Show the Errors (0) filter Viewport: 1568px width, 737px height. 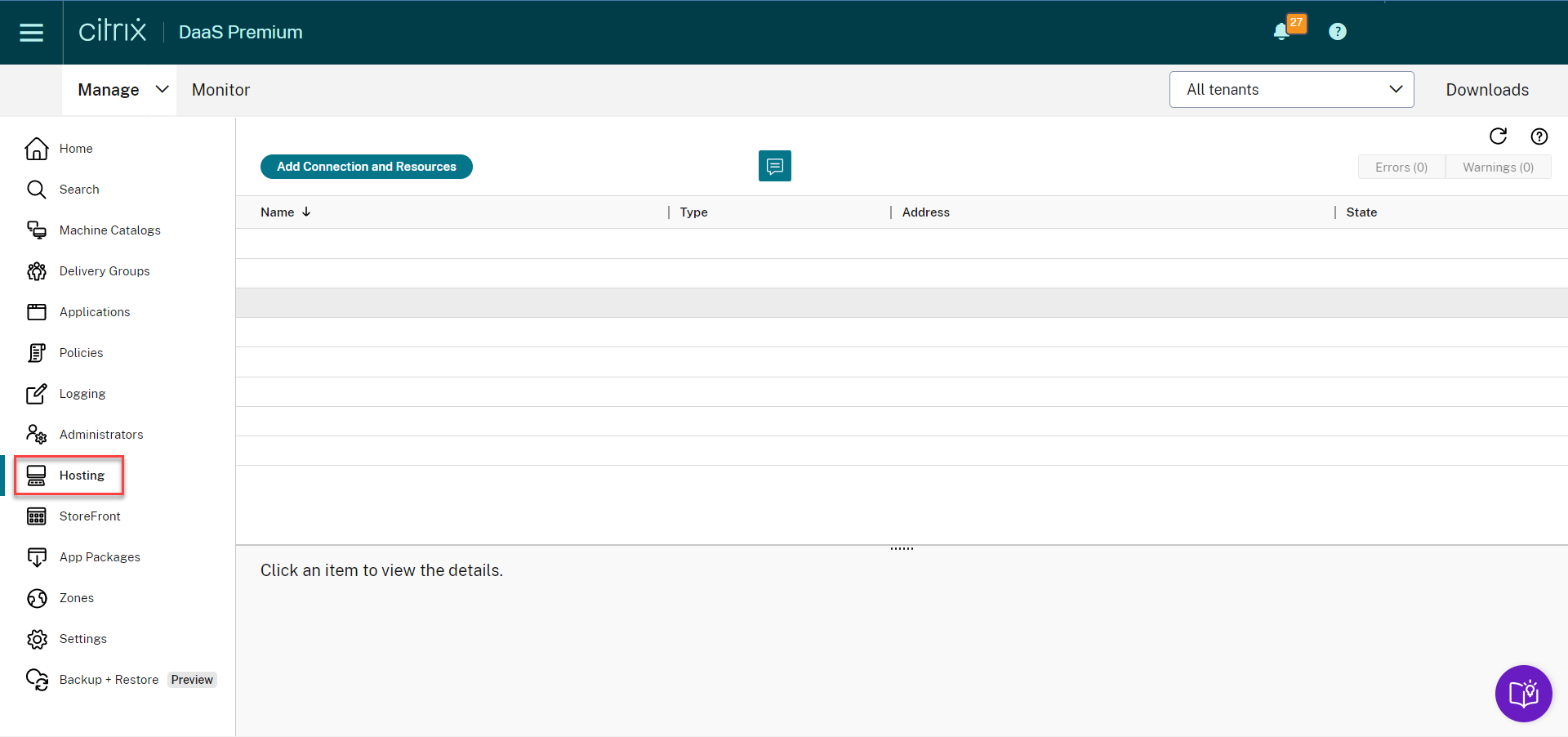pos(1401,167)
